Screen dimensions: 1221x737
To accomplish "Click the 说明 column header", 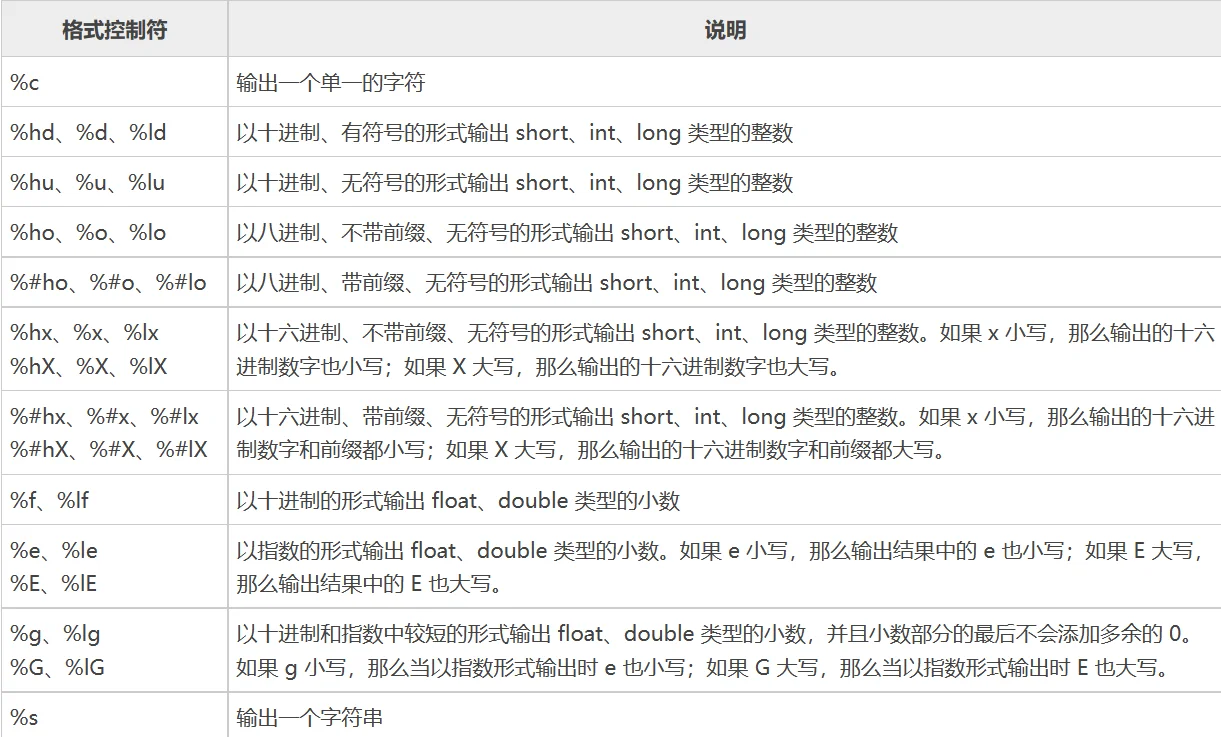I will (724, 30).
